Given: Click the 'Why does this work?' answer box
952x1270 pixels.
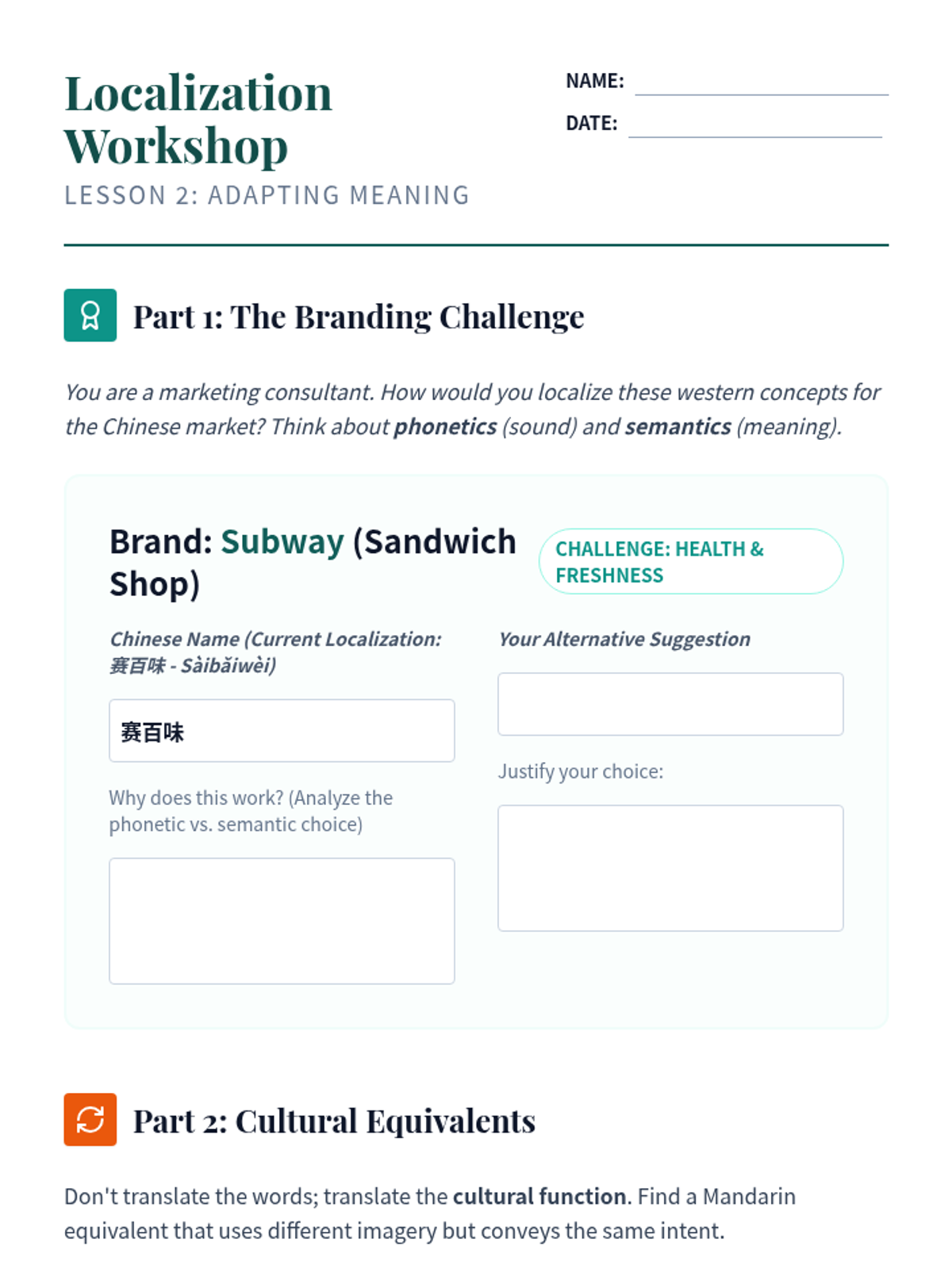Looking at the screenshot, I should [282, 921].
